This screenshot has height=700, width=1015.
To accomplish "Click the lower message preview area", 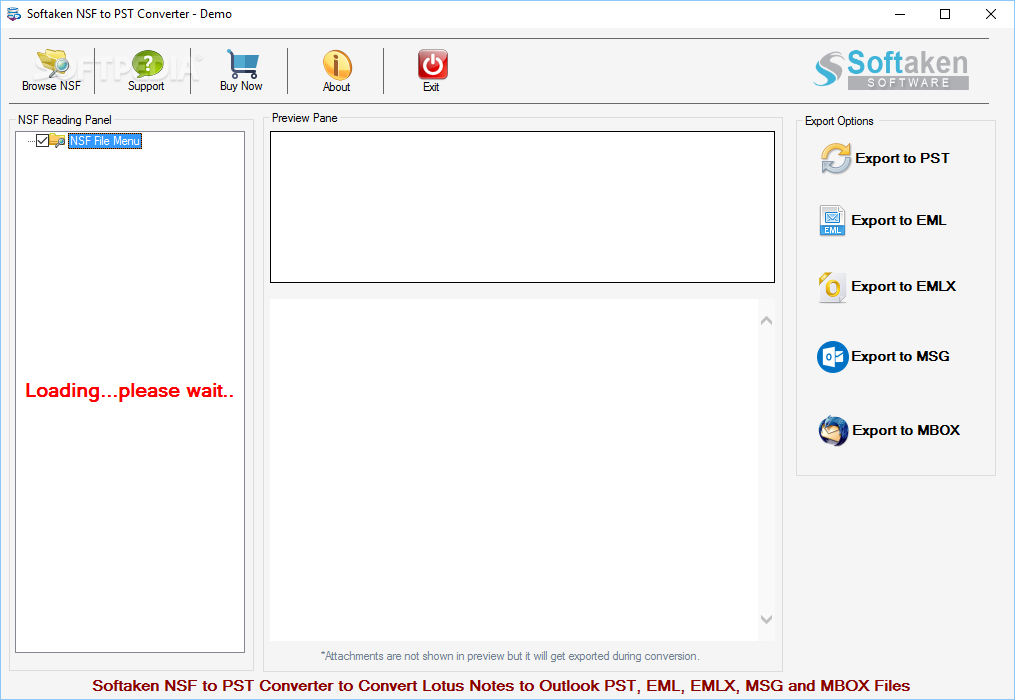I will pyautogui.click(x=514, y=469).
